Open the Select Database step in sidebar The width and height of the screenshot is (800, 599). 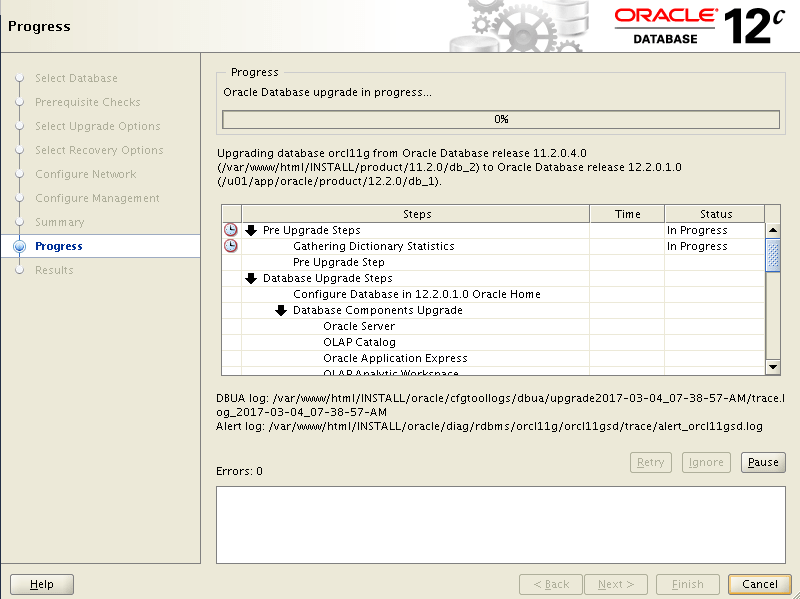[76, 78]
